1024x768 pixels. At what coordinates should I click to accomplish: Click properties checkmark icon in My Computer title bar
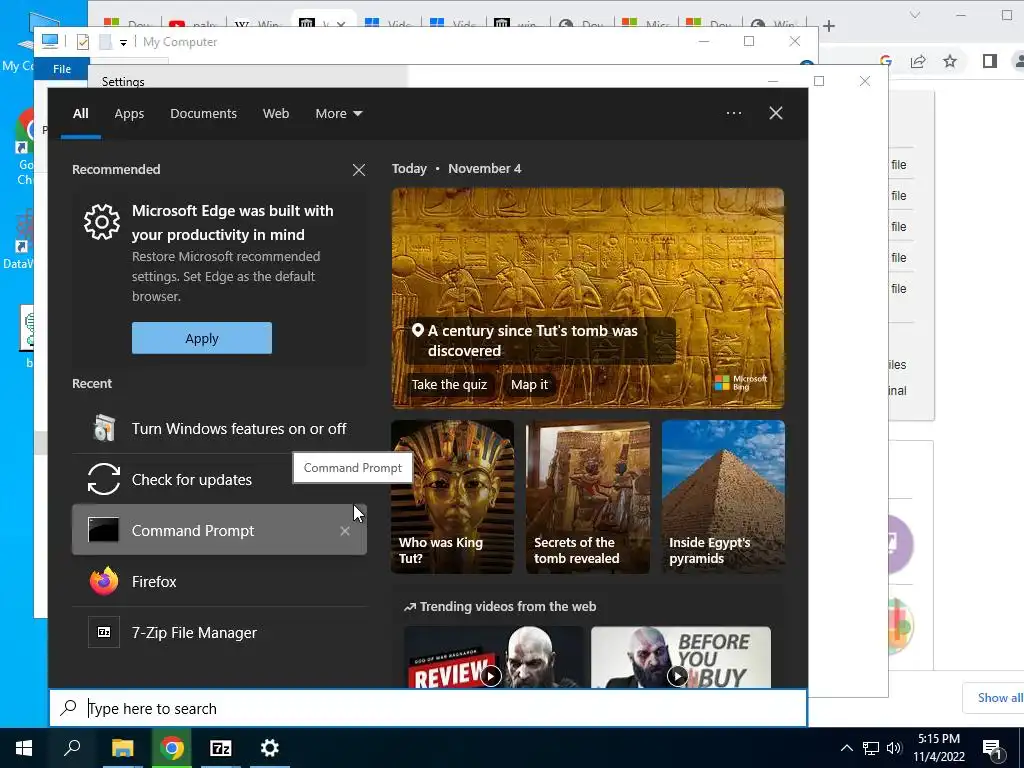(83, 42)
